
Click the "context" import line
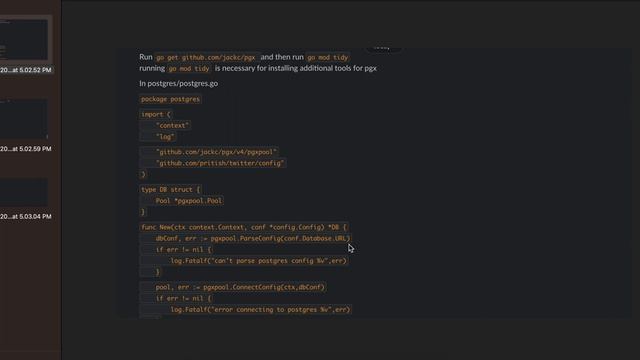(x=165, y=126)
